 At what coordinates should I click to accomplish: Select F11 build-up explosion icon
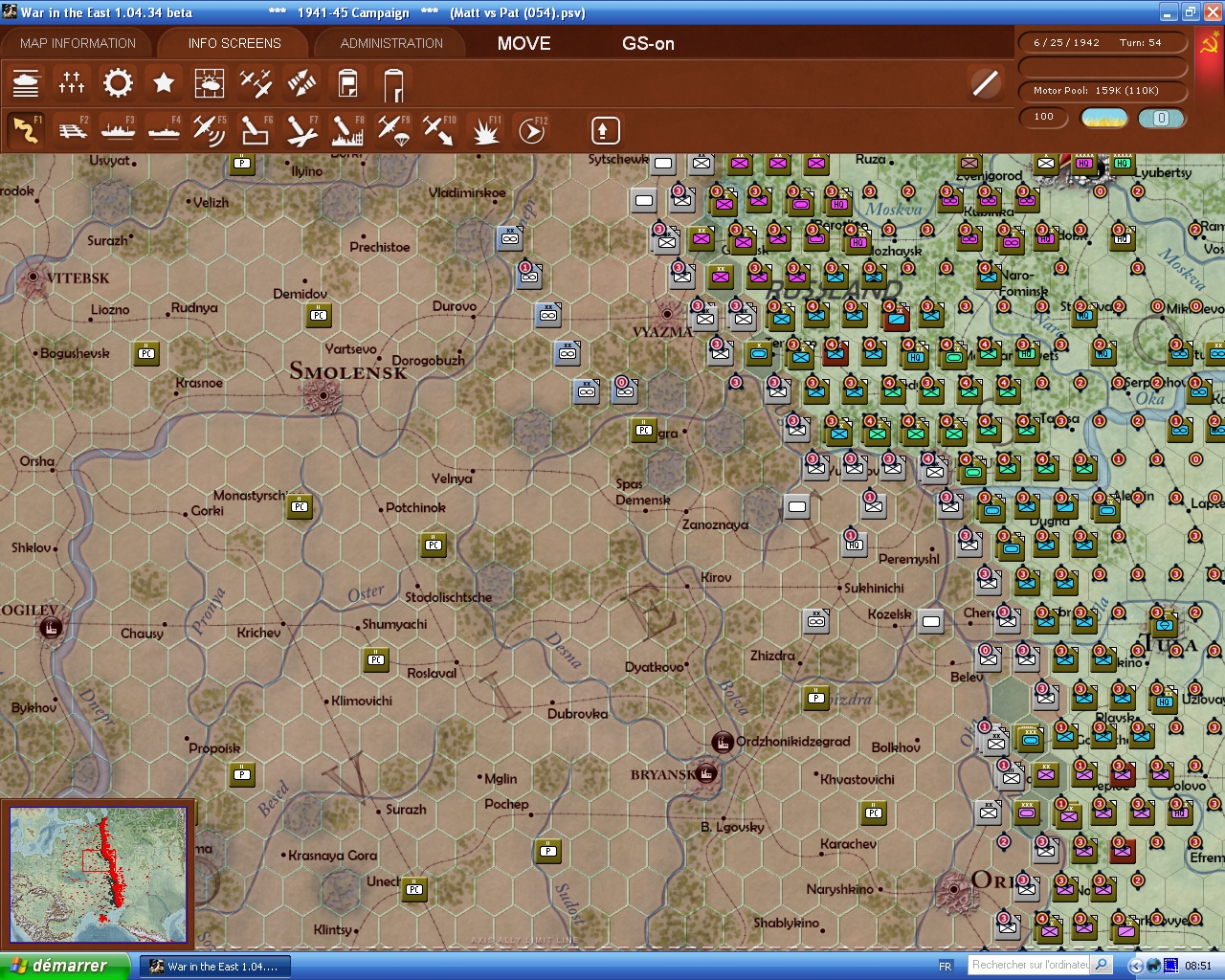pyautogui.click(x=485, y=130)
